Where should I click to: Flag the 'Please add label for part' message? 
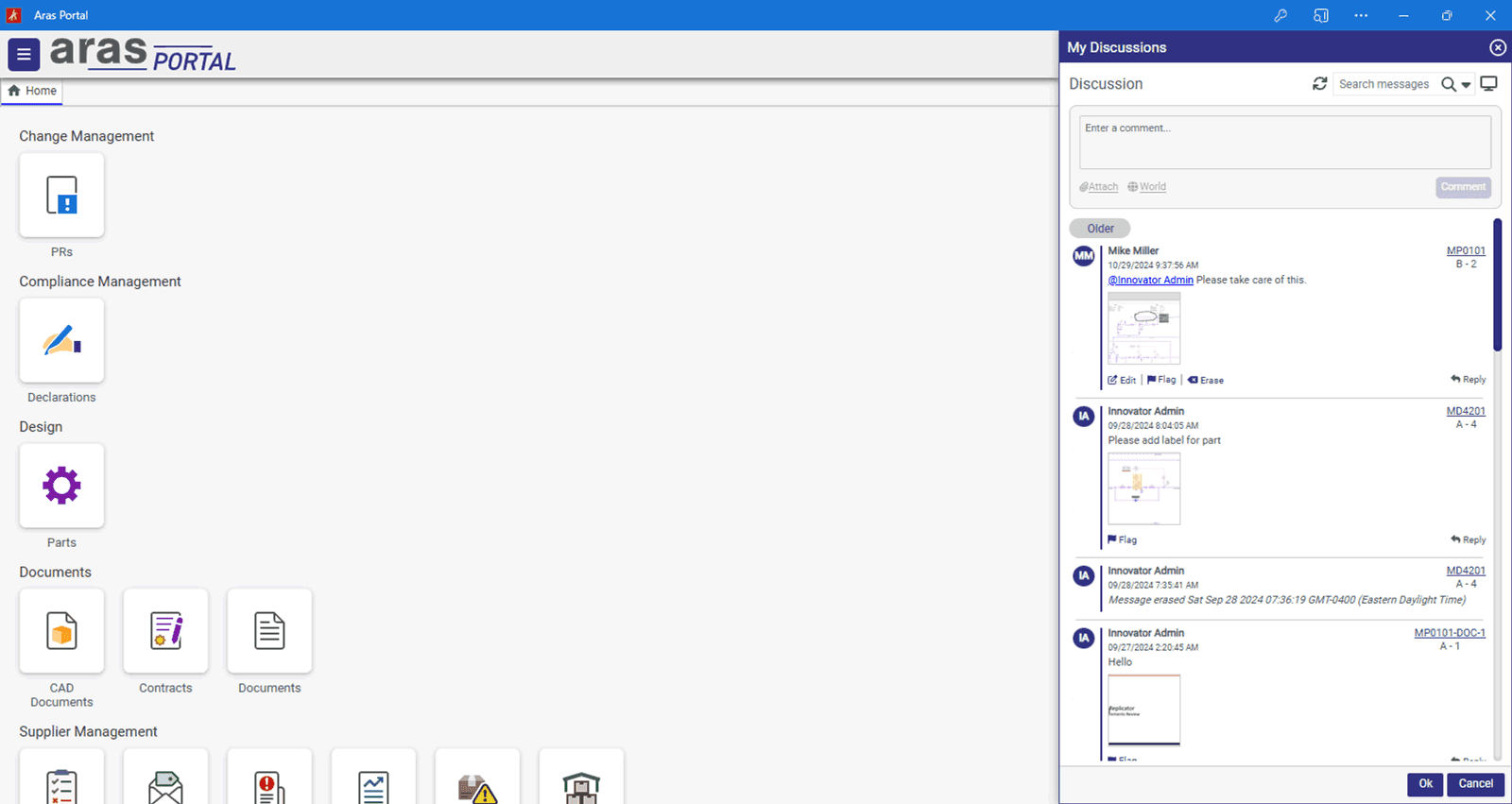[x=1123, y=540]
